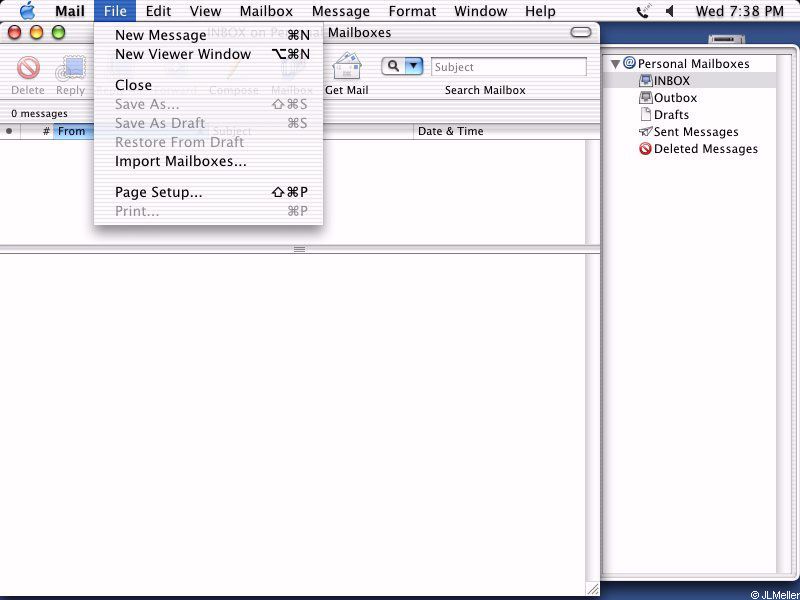
Task: Choose New Viewer Window from File menu
Action: pos(209,54)
